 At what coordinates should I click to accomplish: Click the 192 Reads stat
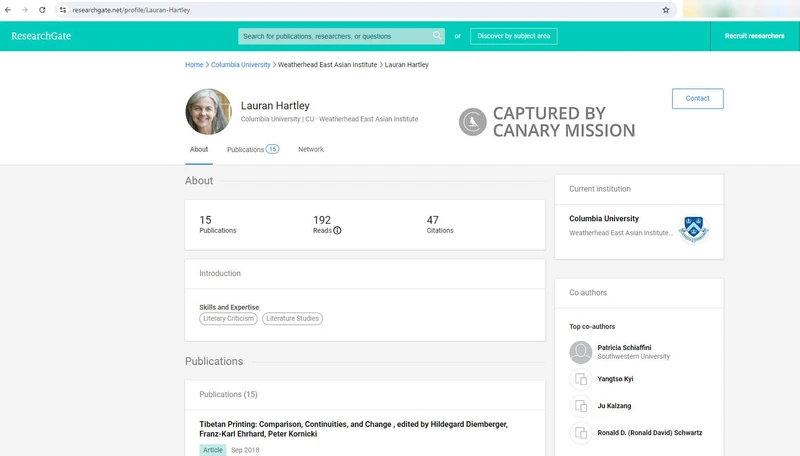pos(327,224)
